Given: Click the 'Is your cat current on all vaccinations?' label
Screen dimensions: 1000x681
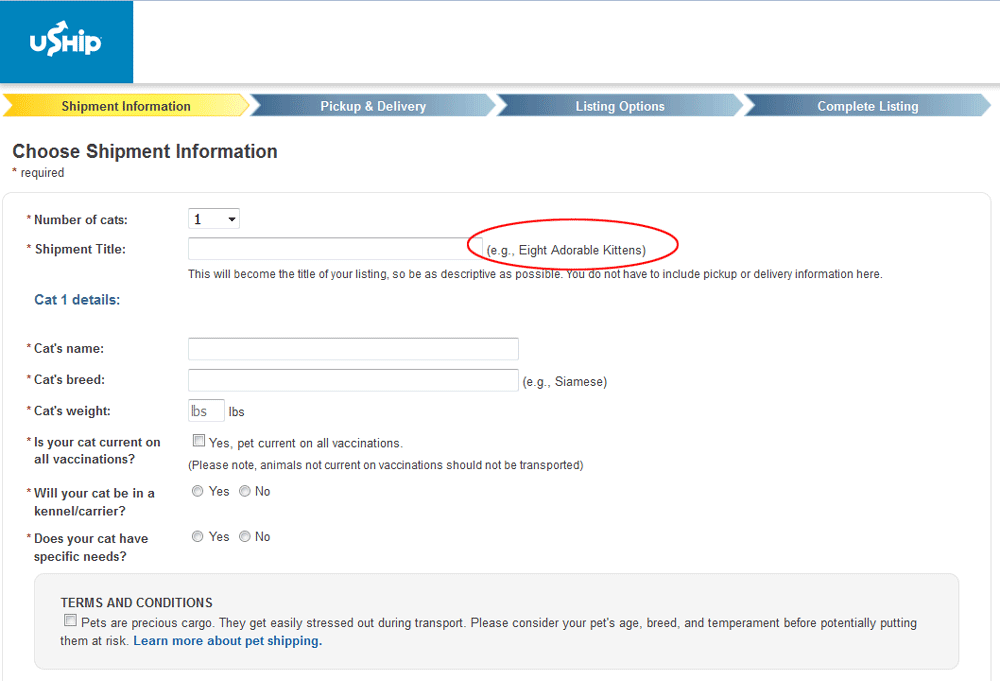Looking at the screenshot, I should [x=97, y=451].
